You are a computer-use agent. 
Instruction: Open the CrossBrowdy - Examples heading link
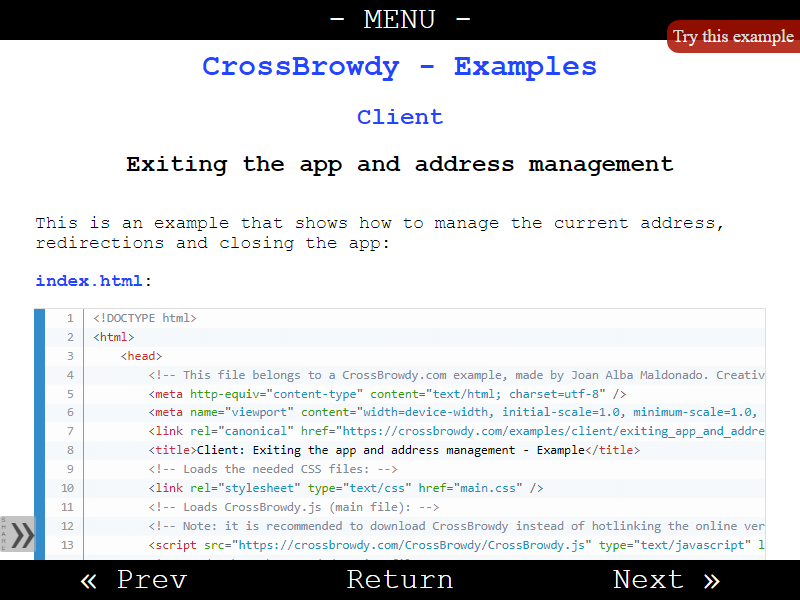(399, 66)
